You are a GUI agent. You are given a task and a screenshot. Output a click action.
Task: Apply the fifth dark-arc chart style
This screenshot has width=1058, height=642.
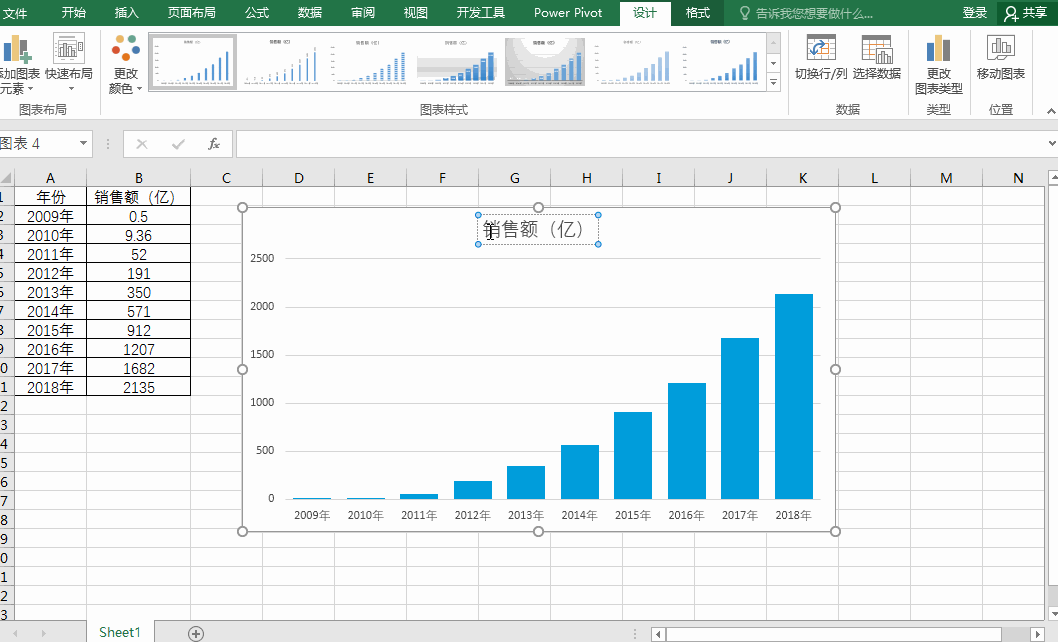pos(545,62)
